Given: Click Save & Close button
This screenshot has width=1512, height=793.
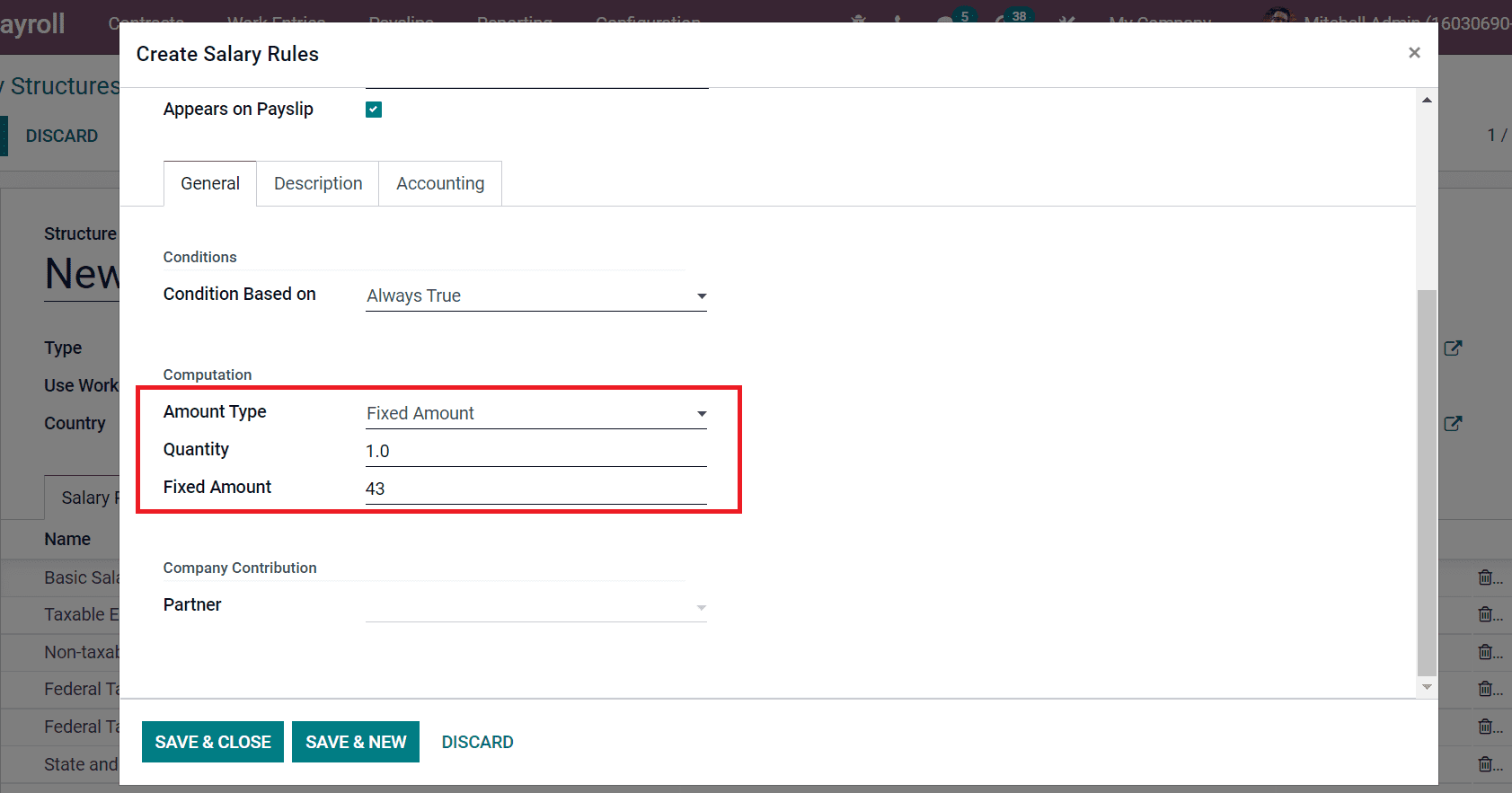Looking at the screenshot, I should tap(213, 742).
